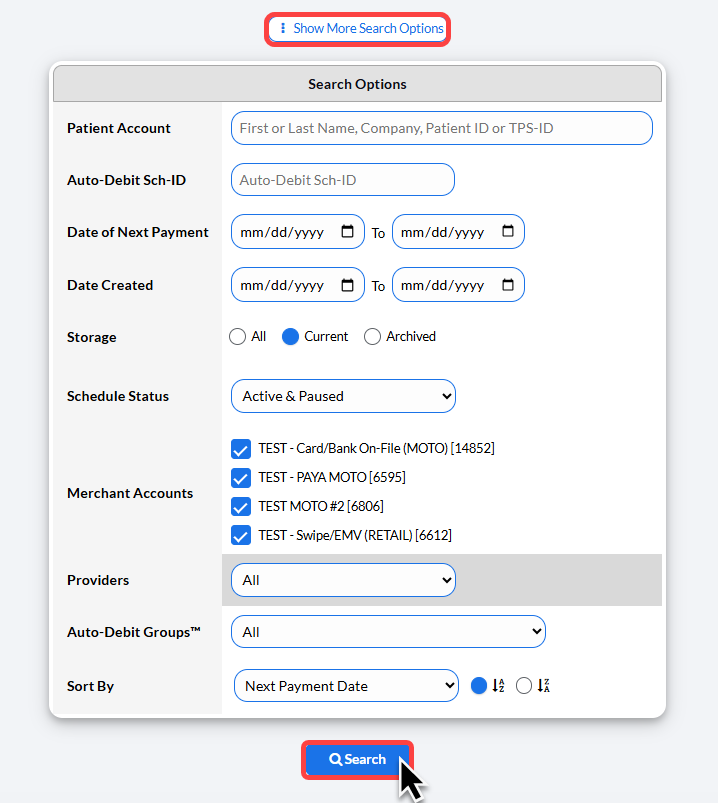The height and width of the screenshot is (803, 718).
Task: Open calendar for Date of Next Payment end
Action: [x=508, y=231]
